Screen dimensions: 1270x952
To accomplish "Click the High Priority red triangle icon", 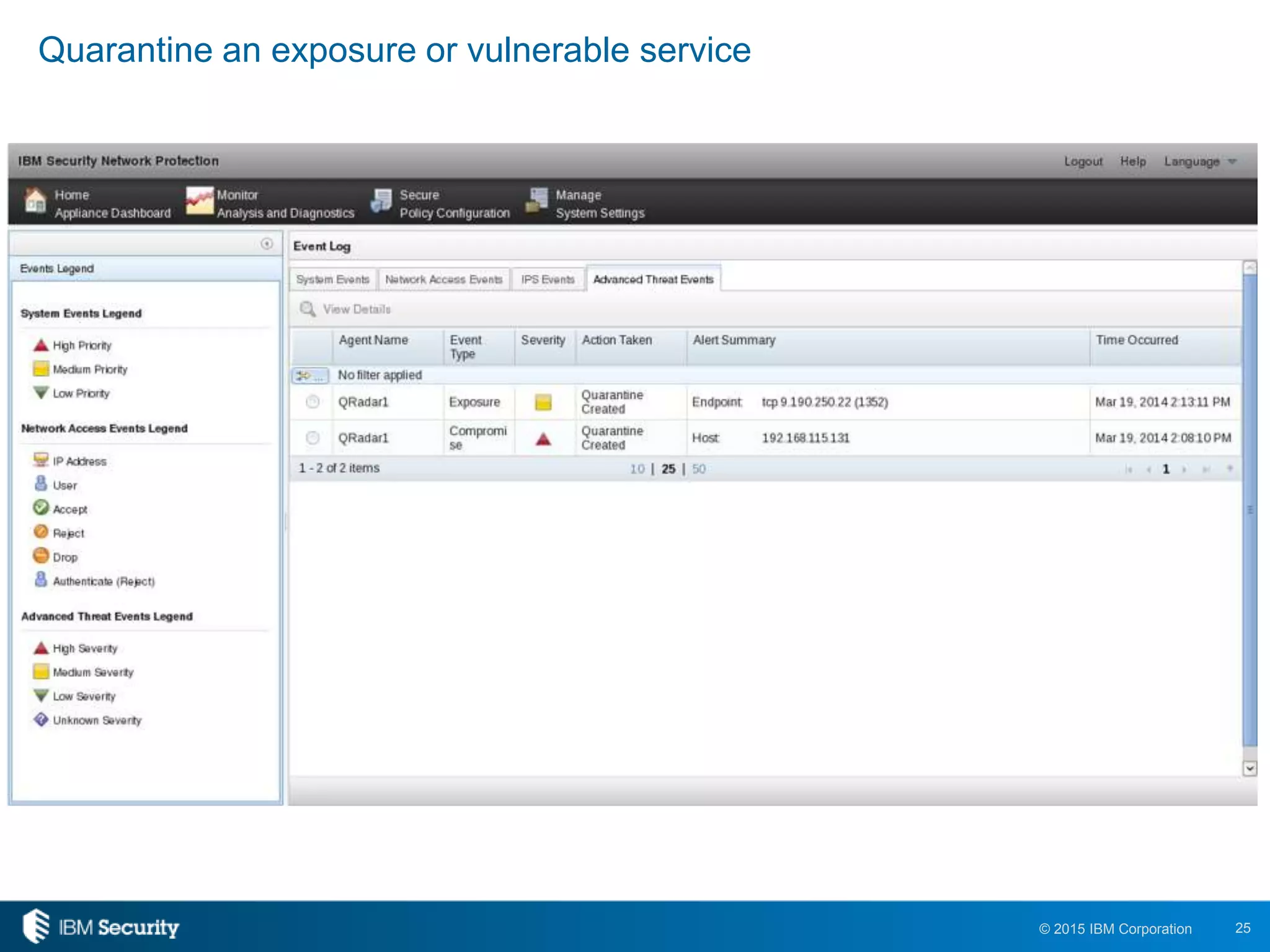I will pyautogui.click(x=41, y=345).
